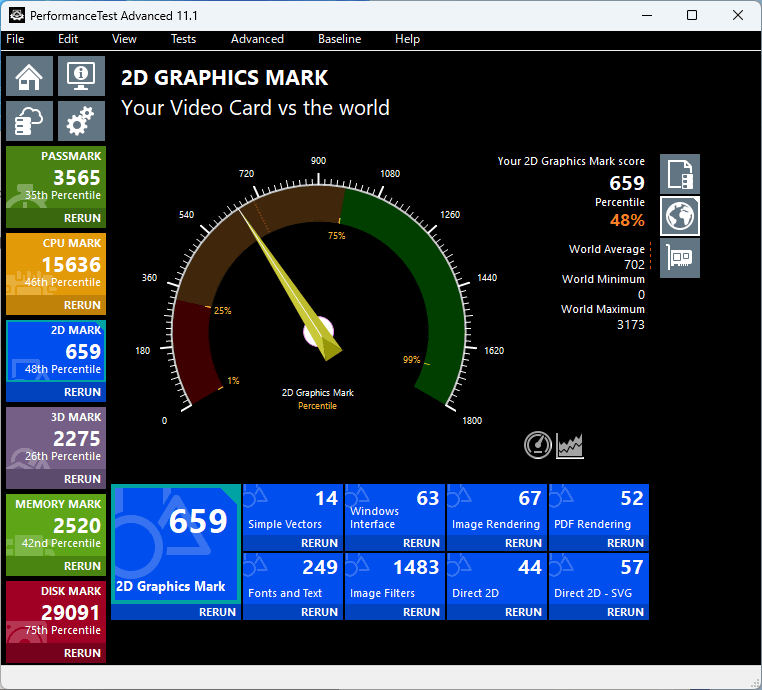Open the settings gears icon
762x690 pixels.
coord(81,121)
